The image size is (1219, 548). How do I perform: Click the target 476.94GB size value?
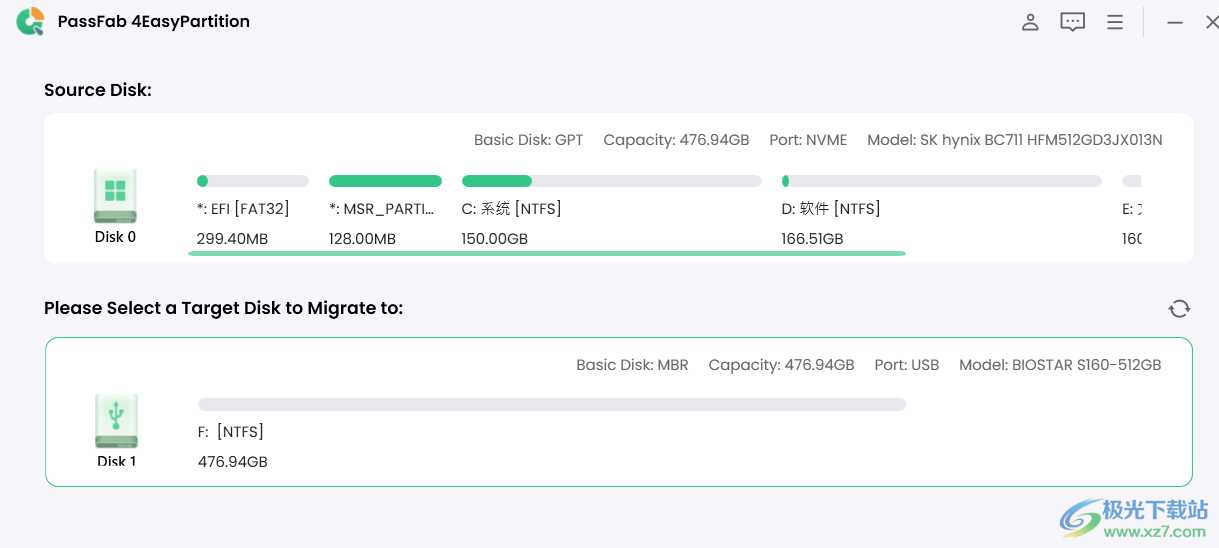tap(233, 462)
